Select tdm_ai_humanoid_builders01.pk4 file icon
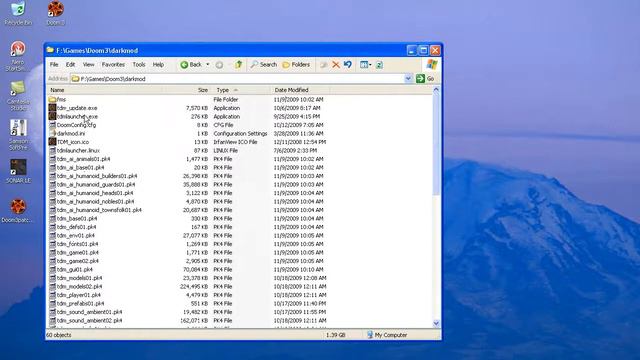This screenshot has height=360, width=640. click(x=52, y=176)
